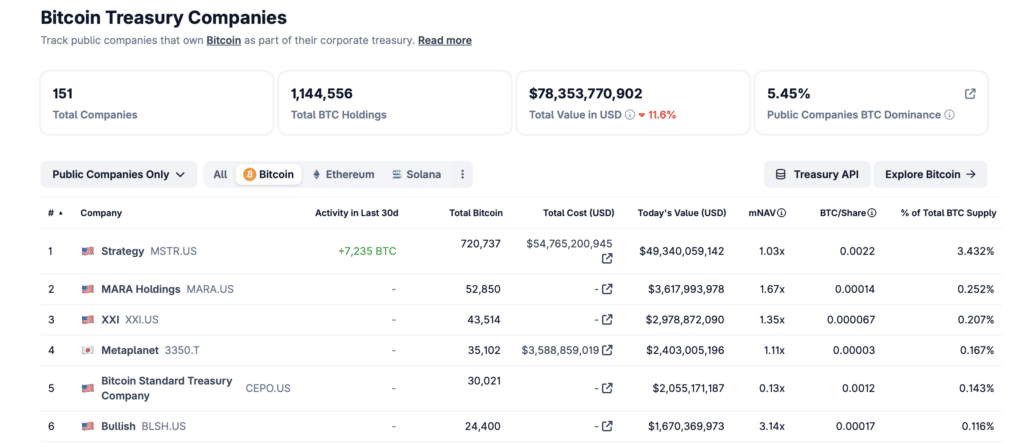The width and height of the screenshot is (1024, 443).
Task: Select the Bitcoin tab
Action: tap(268, 174)
